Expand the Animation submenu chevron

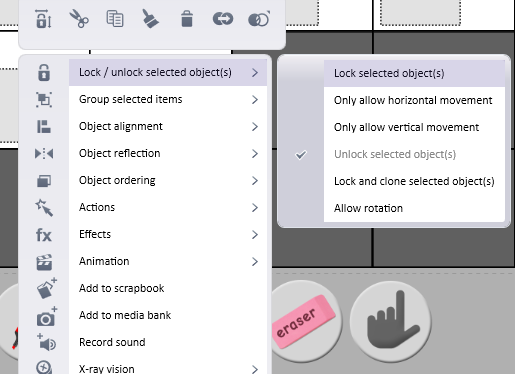pos(255,262)
